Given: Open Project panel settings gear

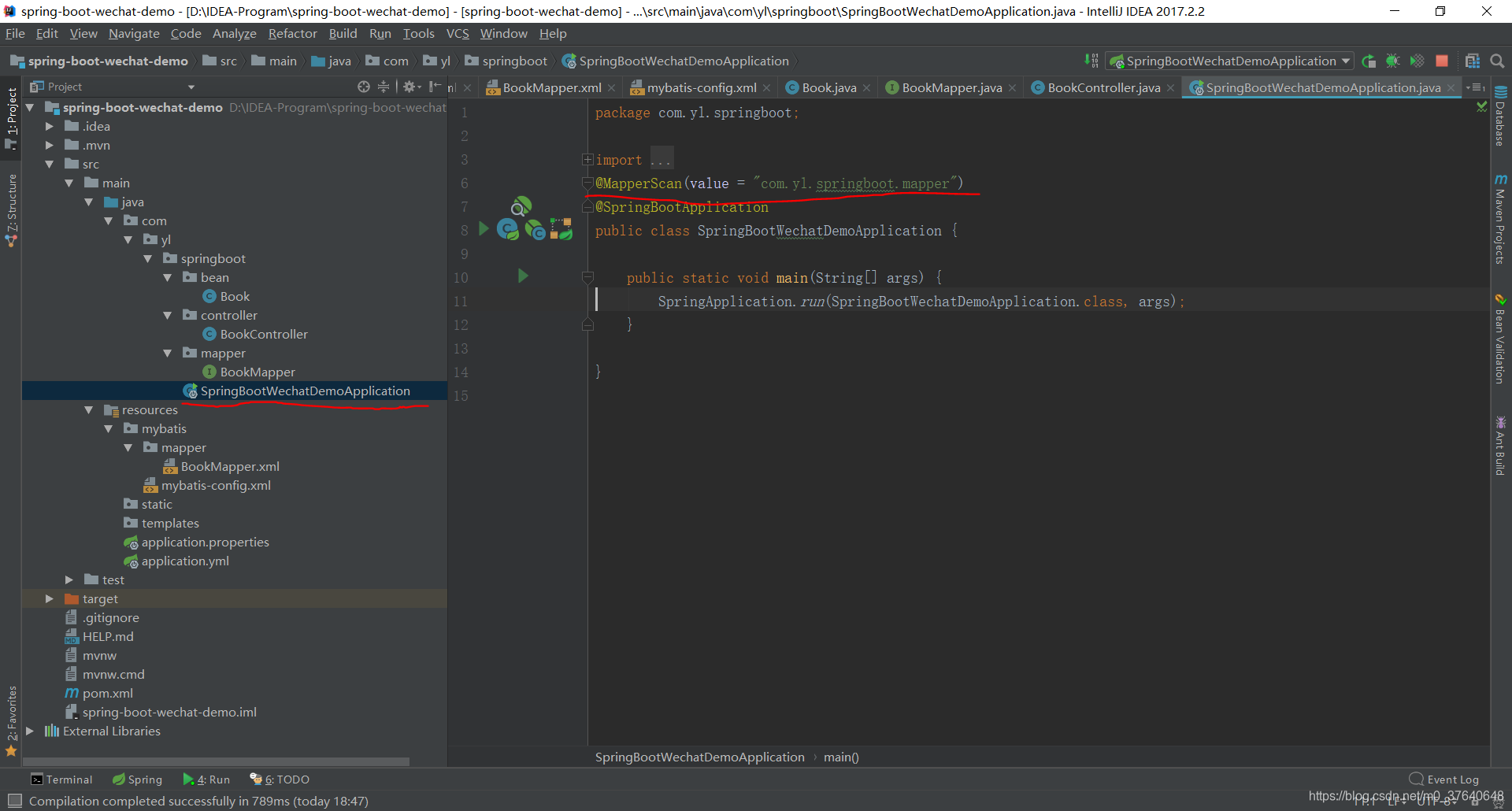Looking at the screenshot, I should coord(412,87).
